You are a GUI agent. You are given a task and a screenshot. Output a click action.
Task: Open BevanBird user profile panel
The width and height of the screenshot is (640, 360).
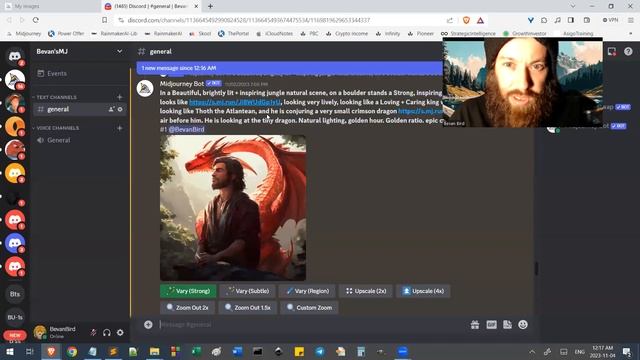(x=56, y=332)
